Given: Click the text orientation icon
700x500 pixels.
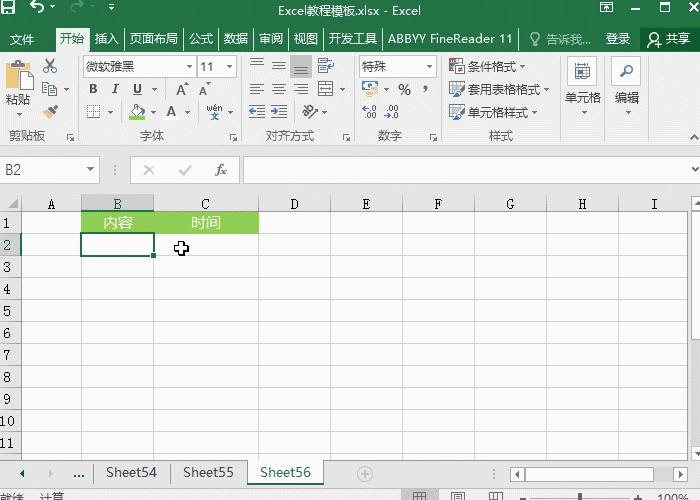Looking at the screenshot, I should [310, 112].
